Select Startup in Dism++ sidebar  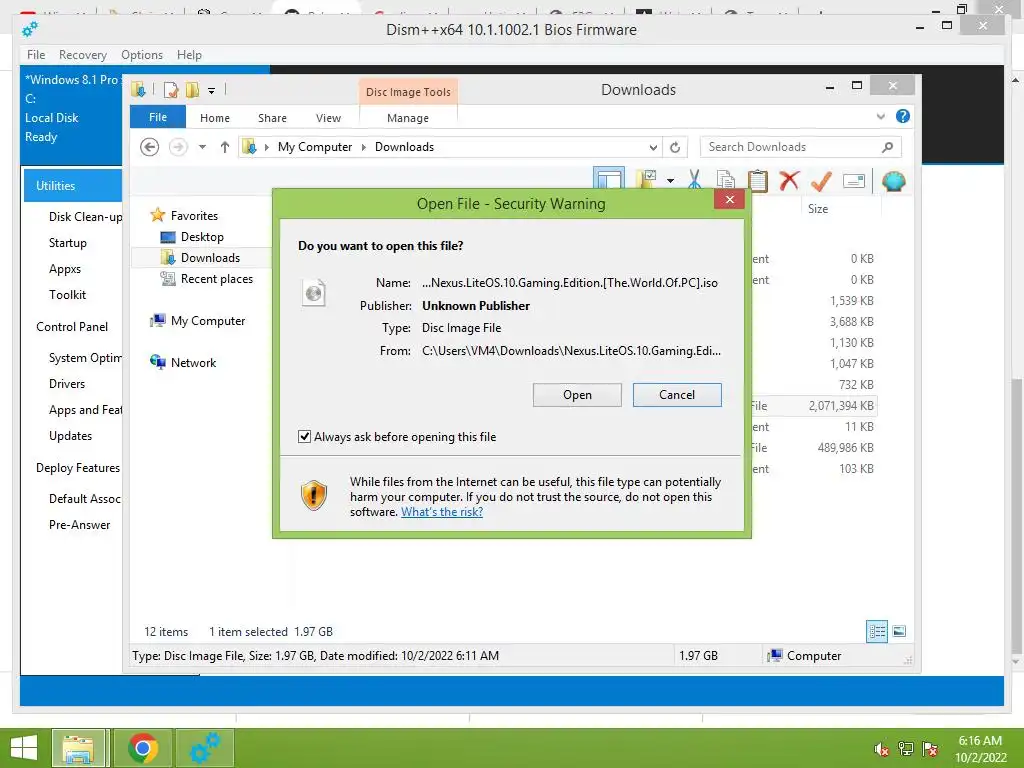[x=68, y=243]
